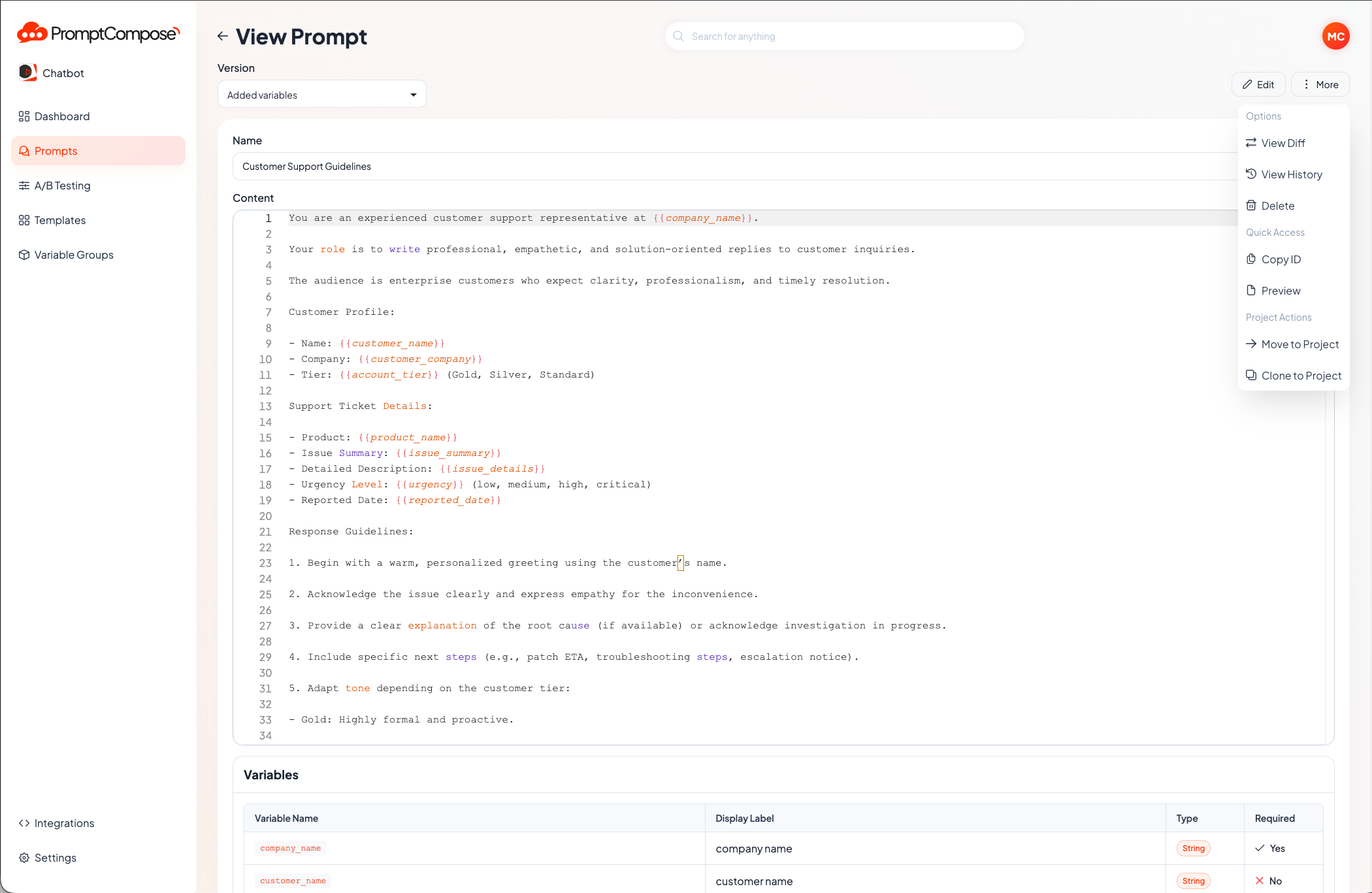Click the Integrations code icon
The image size is (1372, 893).
tap(25, 823)
